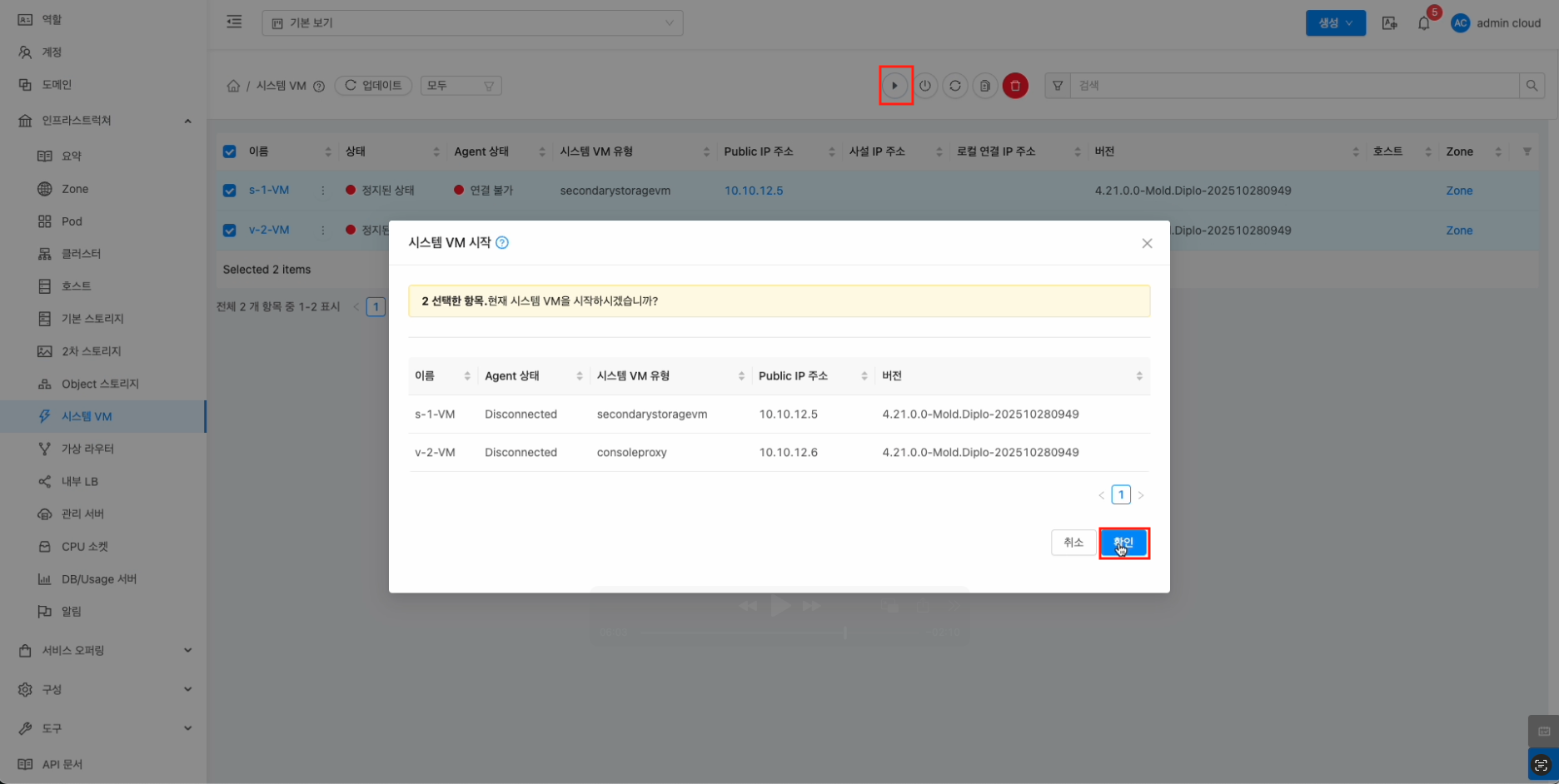Uncheck the s-1-VM row checkbox

tap(230, 191)
